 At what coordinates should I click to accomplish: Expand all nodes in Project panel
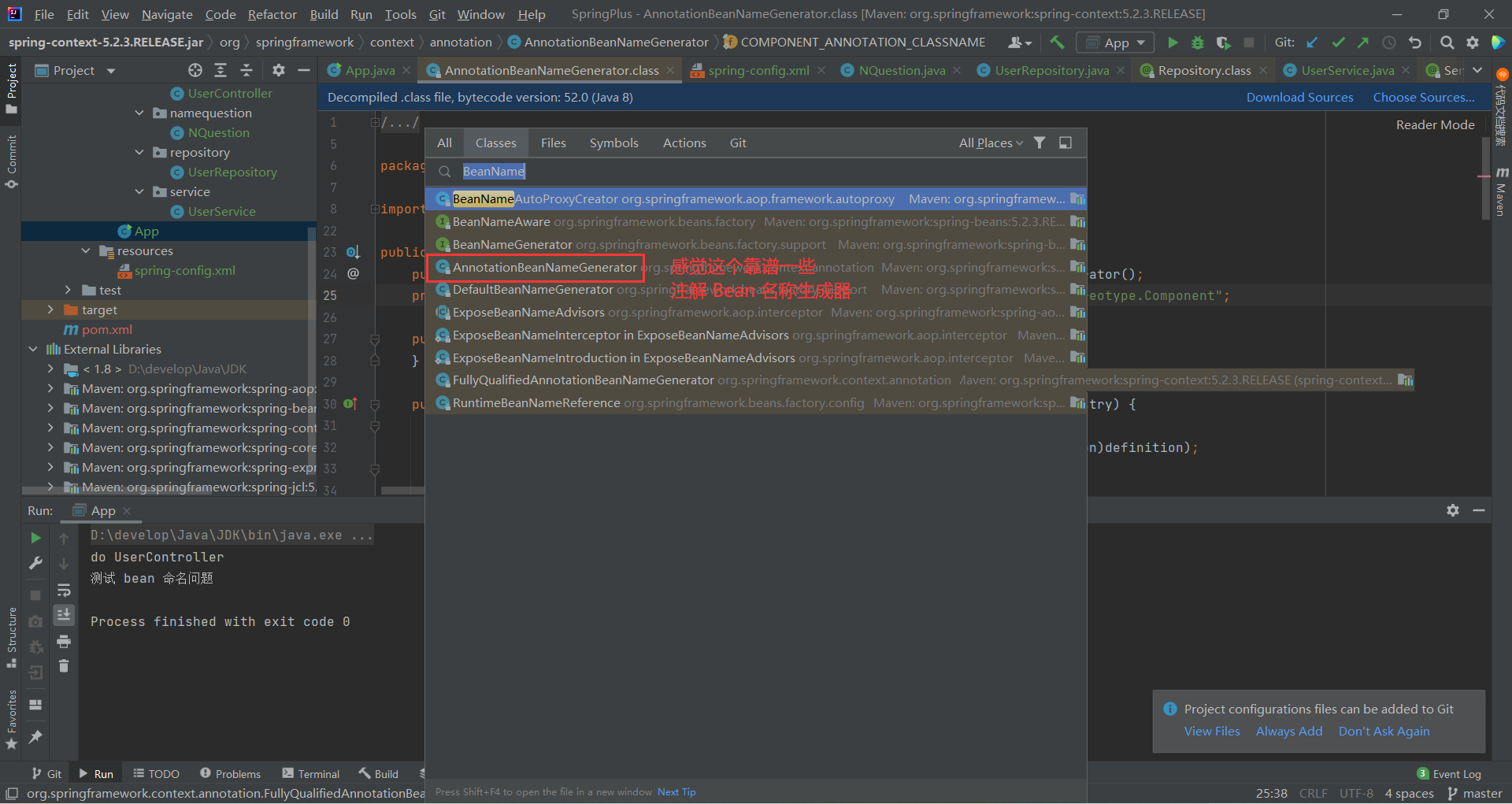point(220,70)
